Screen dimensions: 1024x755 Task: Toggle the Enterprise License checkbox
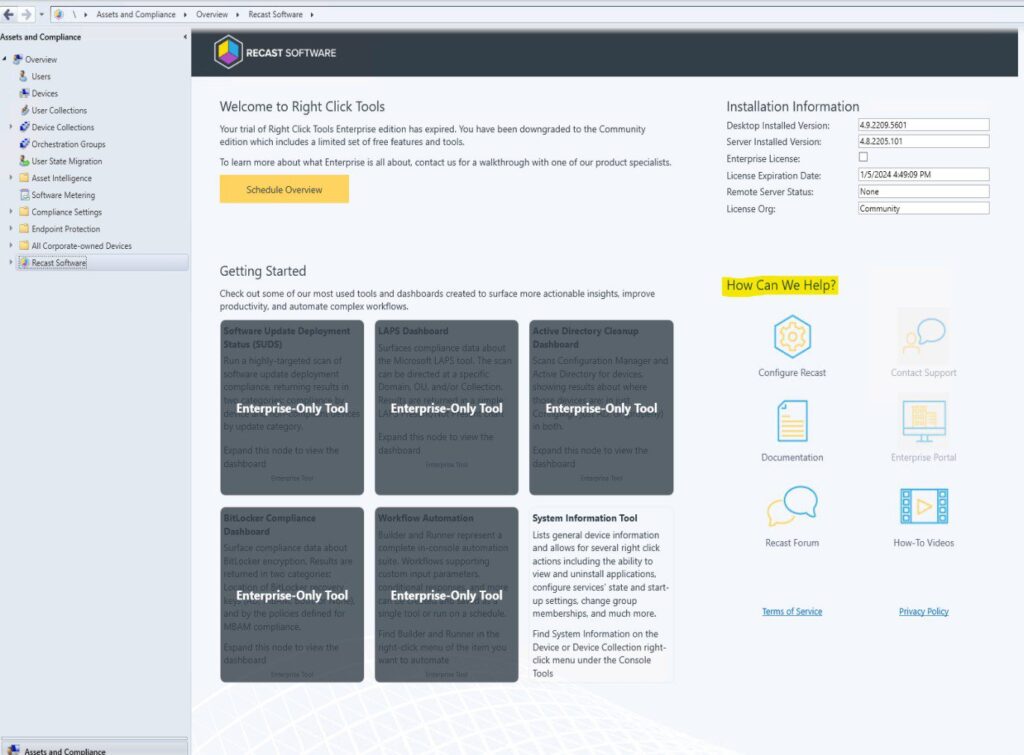click(863, 157)
